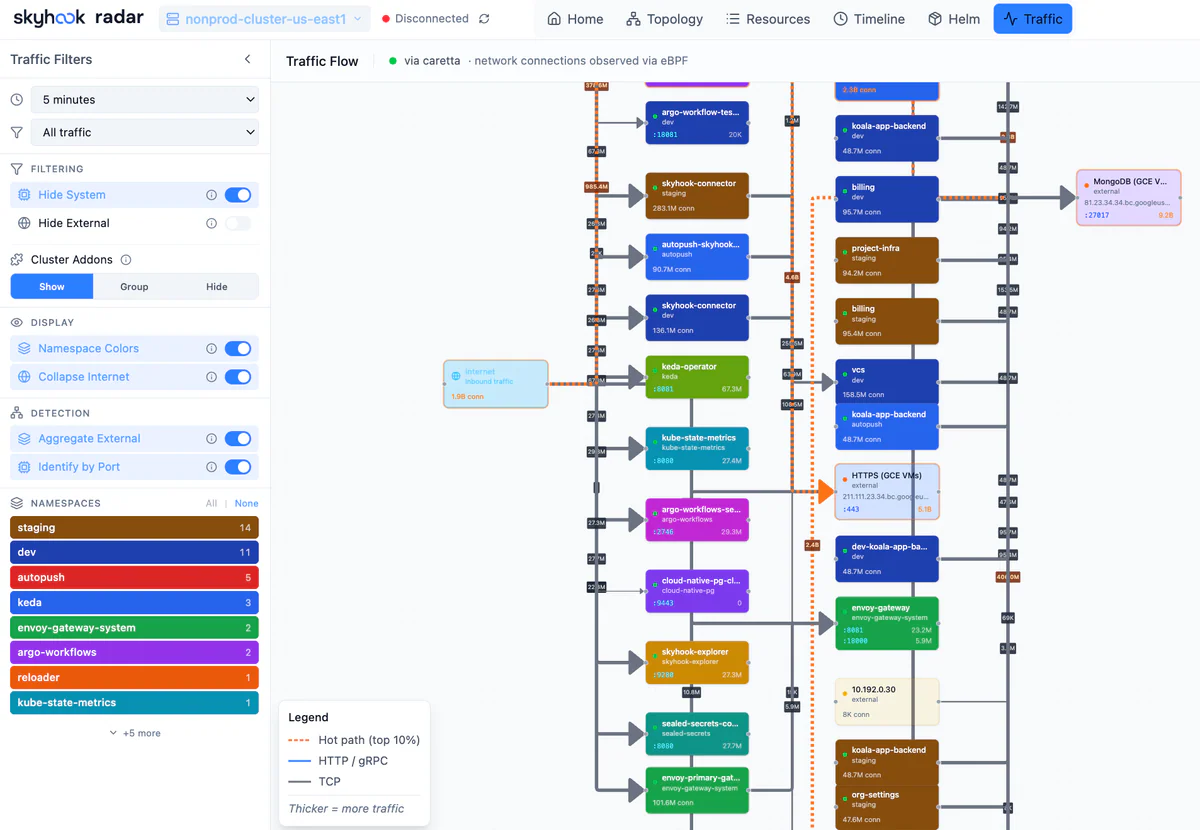Image resolution: width=1200 pixels, height=830 pixels.
Task: Click the Identify by Port info icon
Action: click(x=211, y=467)
